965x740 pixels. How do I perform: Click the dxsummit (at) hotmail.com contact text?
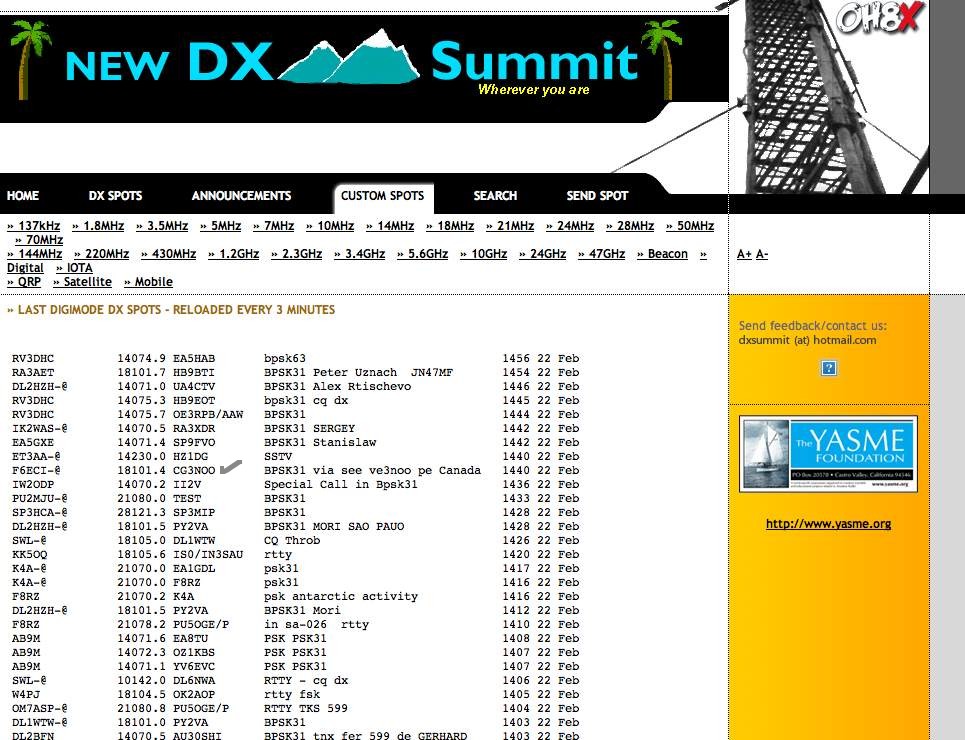(x=807, y=340)
